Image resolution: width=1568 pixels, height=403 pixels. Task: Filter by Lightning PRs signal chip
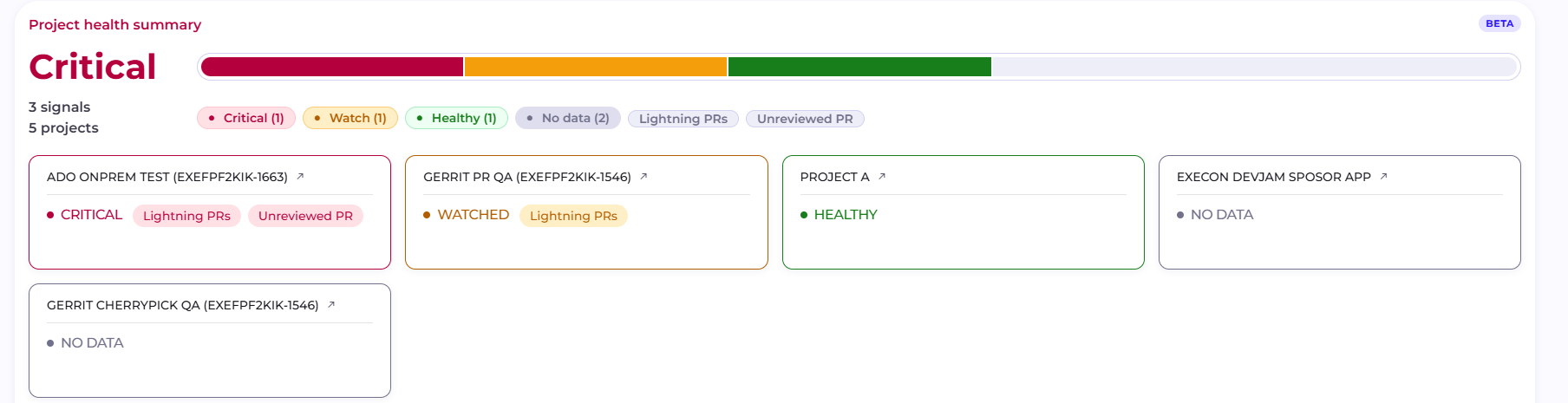click(x=683, y=119)
